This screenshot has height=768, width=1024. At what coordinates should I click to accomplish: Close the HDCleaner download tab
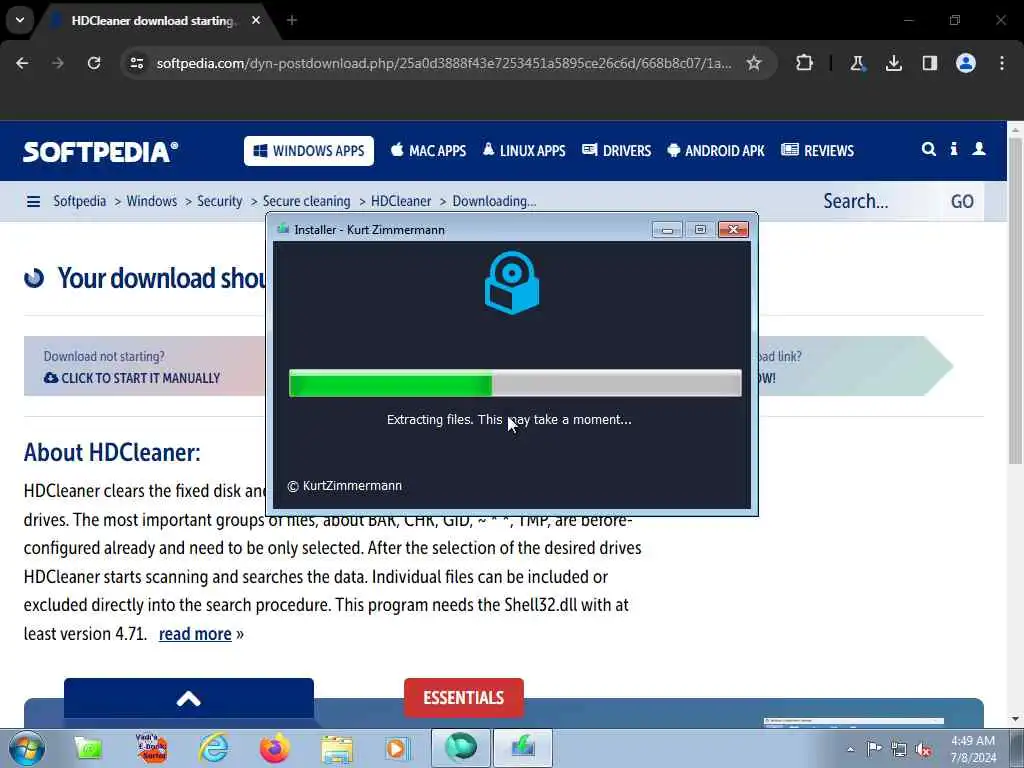(256, 20)
